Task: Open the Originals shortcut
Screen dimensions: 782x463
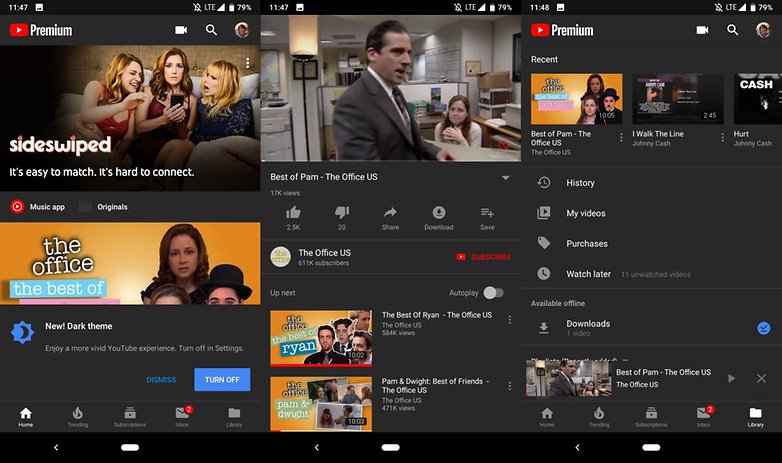Action: (x=104, y=207)
